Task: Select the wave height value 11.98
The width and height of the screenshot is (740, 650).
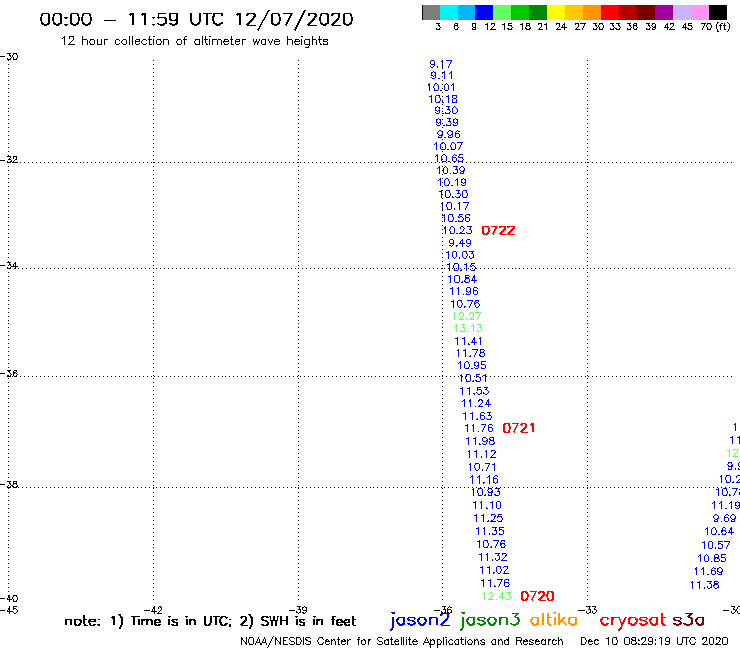Action: (480, 441)
